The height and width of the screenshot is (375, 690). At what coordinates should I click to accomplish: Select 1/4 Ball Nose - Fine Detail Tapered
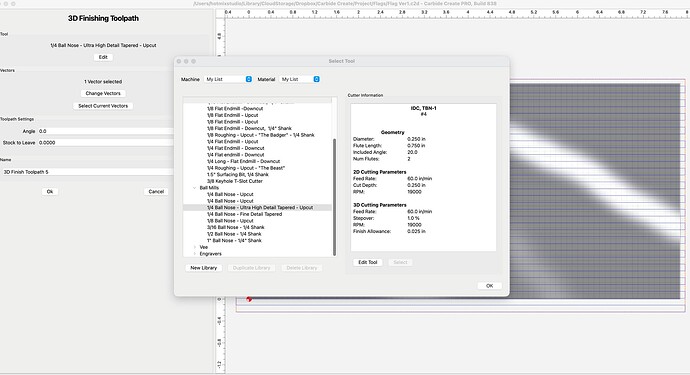click(244, 214)
